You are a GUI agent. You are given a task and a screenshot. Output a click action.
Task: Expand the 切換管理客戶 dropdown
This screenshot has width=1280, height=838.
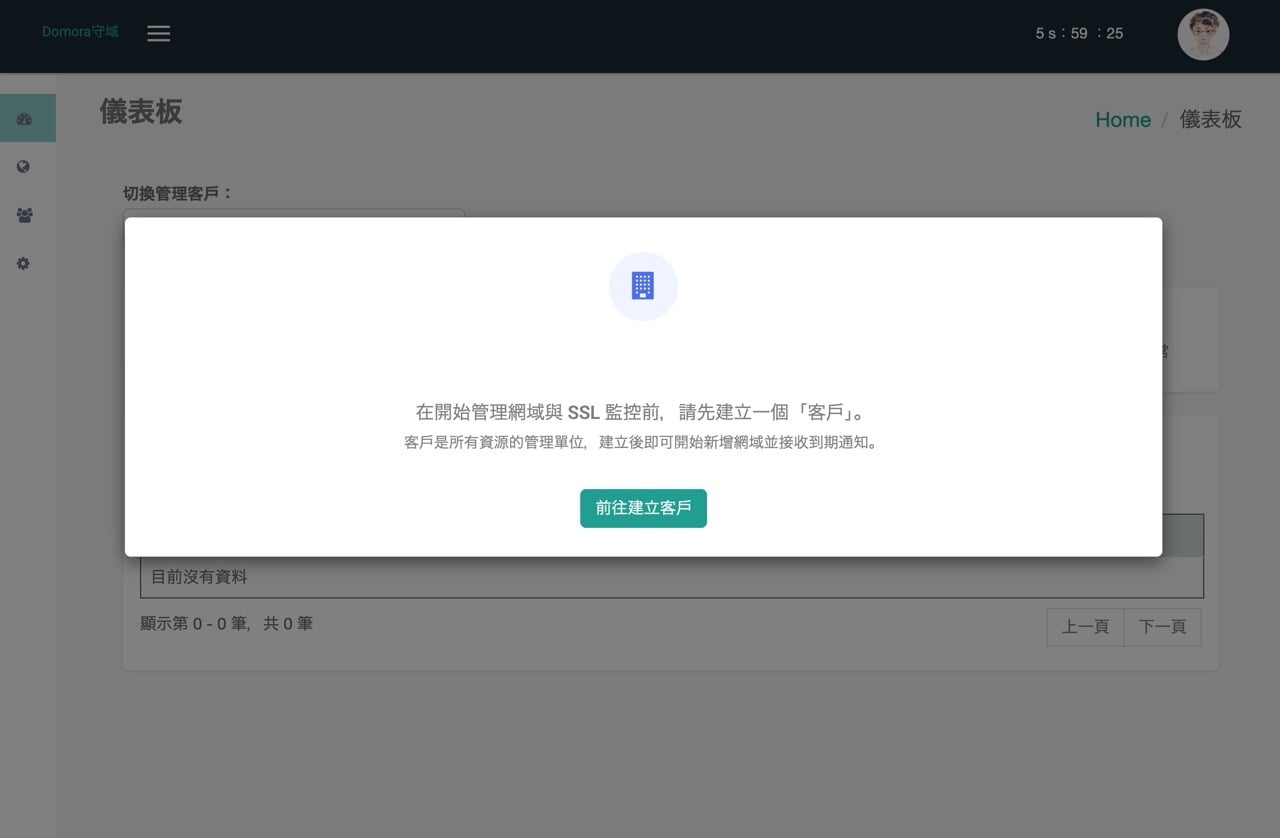pyautogui.click(x=293, y=212)
